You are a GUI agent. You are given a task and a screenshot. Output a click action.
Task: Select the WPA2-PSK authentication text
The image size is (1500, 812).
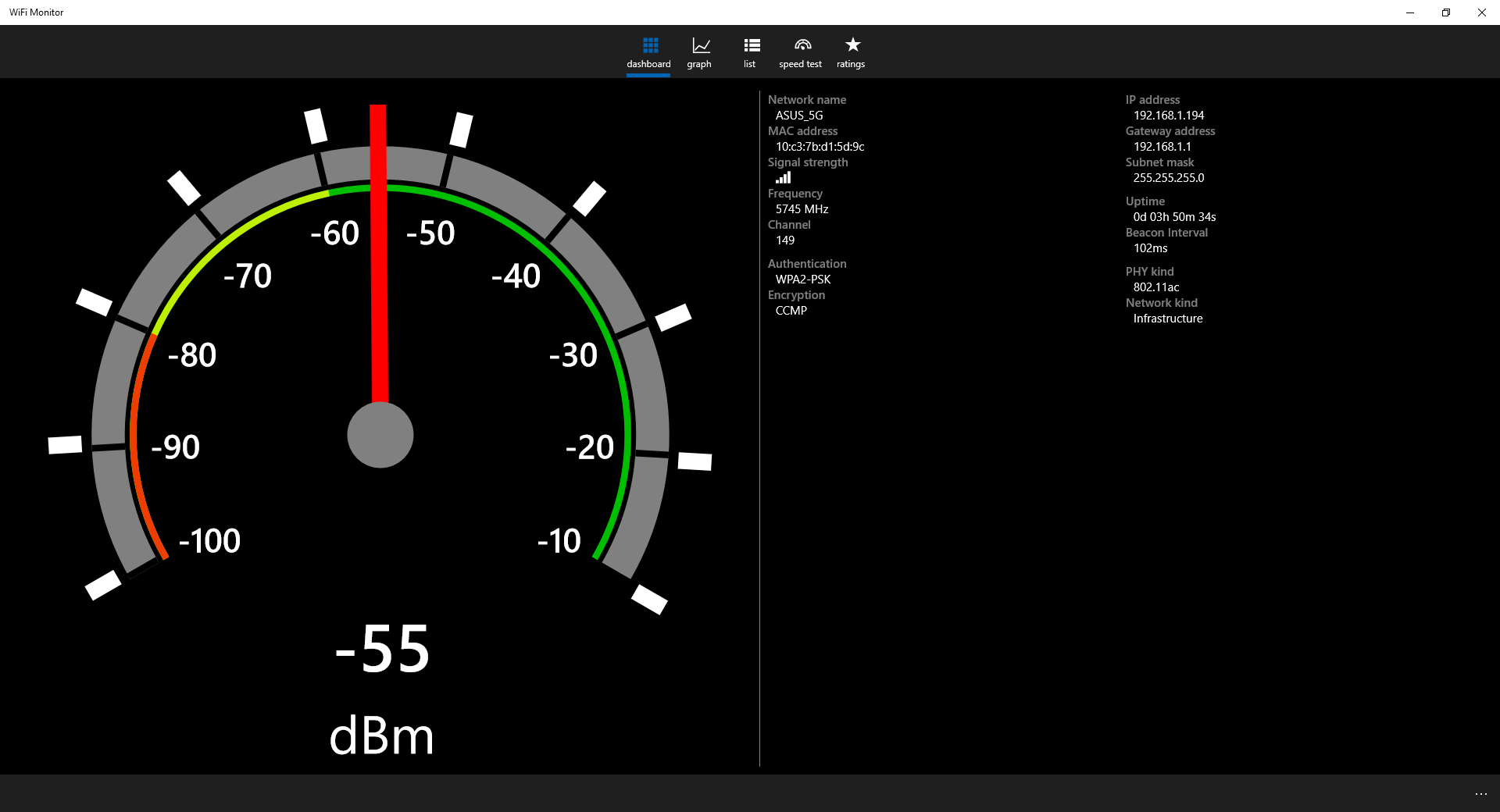802,279
